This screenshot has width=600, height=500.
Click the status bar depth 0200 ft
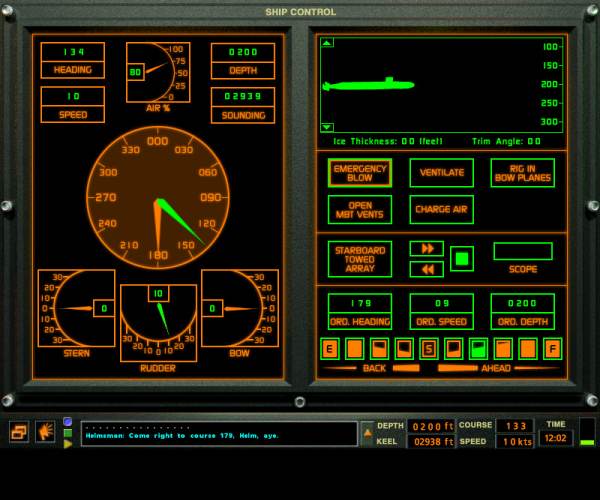(432, 426)
